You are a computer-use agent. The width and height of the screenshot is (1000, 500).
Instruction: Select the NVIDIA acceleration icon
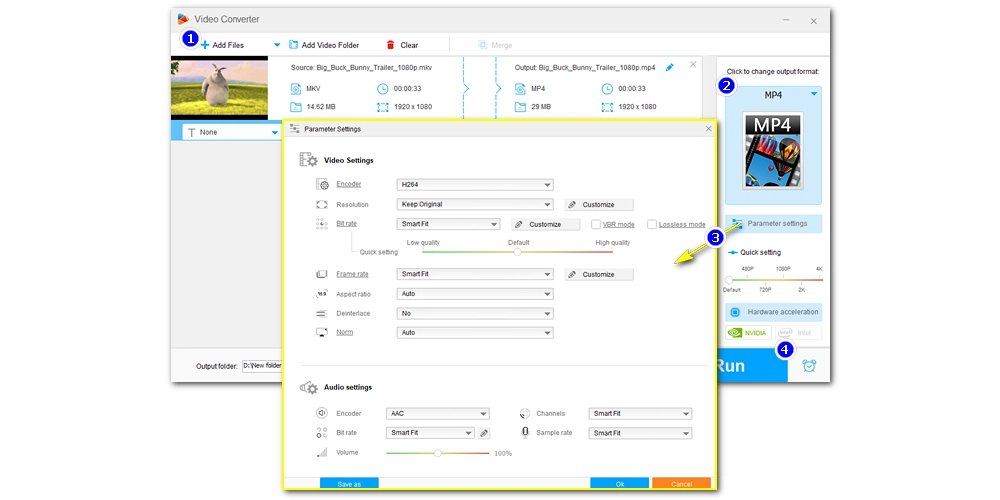(747, 333)
